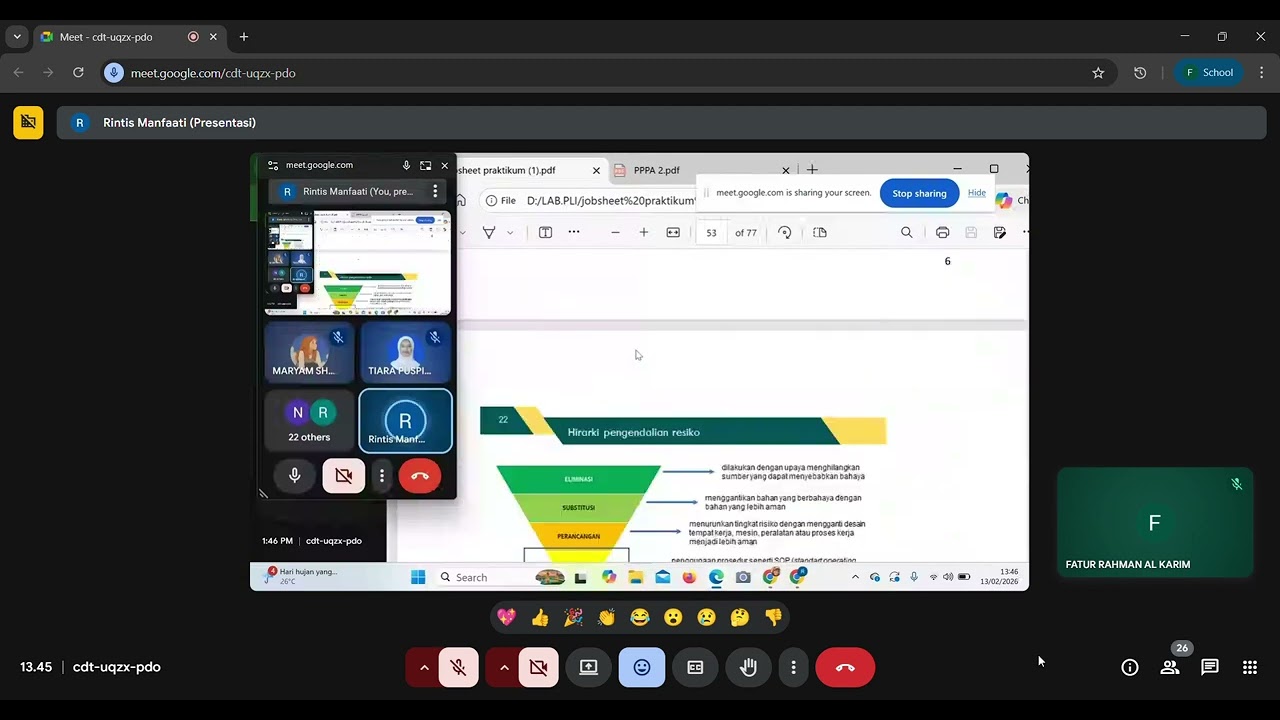Open more PDF tools ellipsis

[x=574, y=232]
